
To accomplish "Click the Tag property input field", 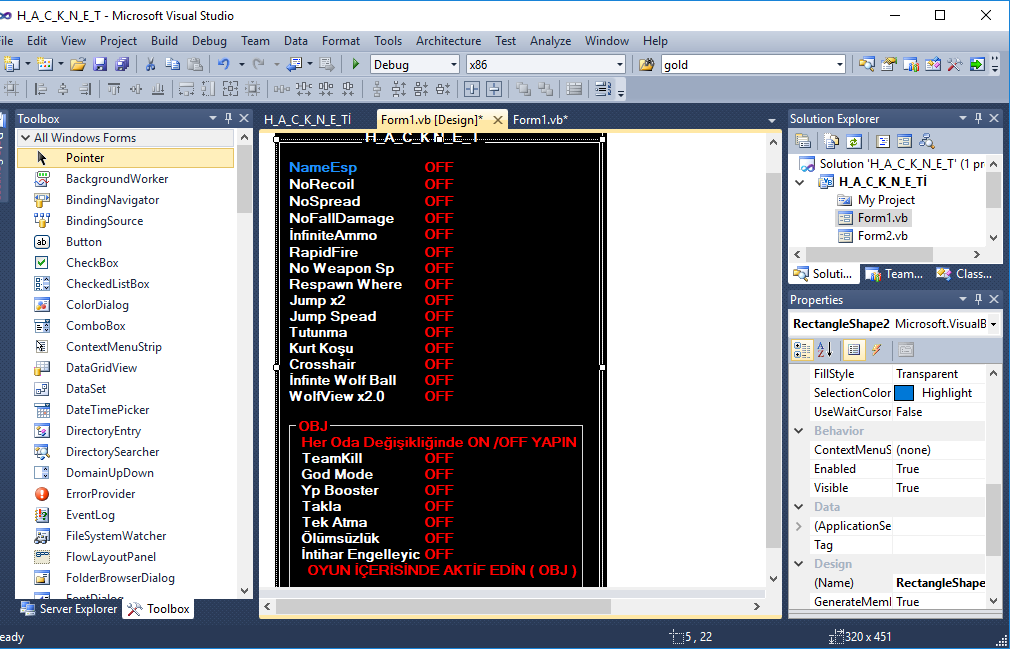I will coord(939,545).
